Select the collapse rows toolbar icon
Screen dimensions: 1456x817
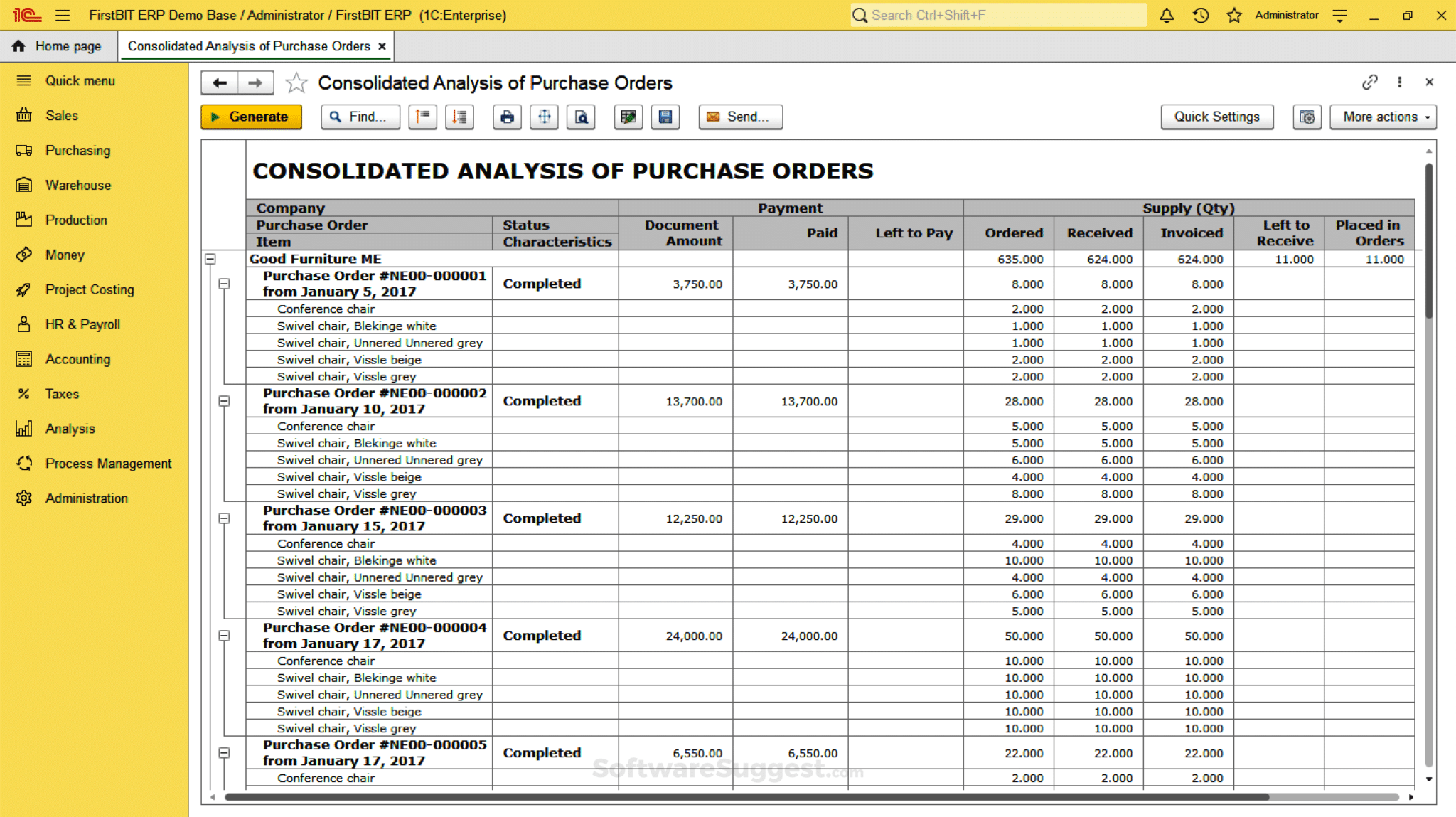(422, 117)
